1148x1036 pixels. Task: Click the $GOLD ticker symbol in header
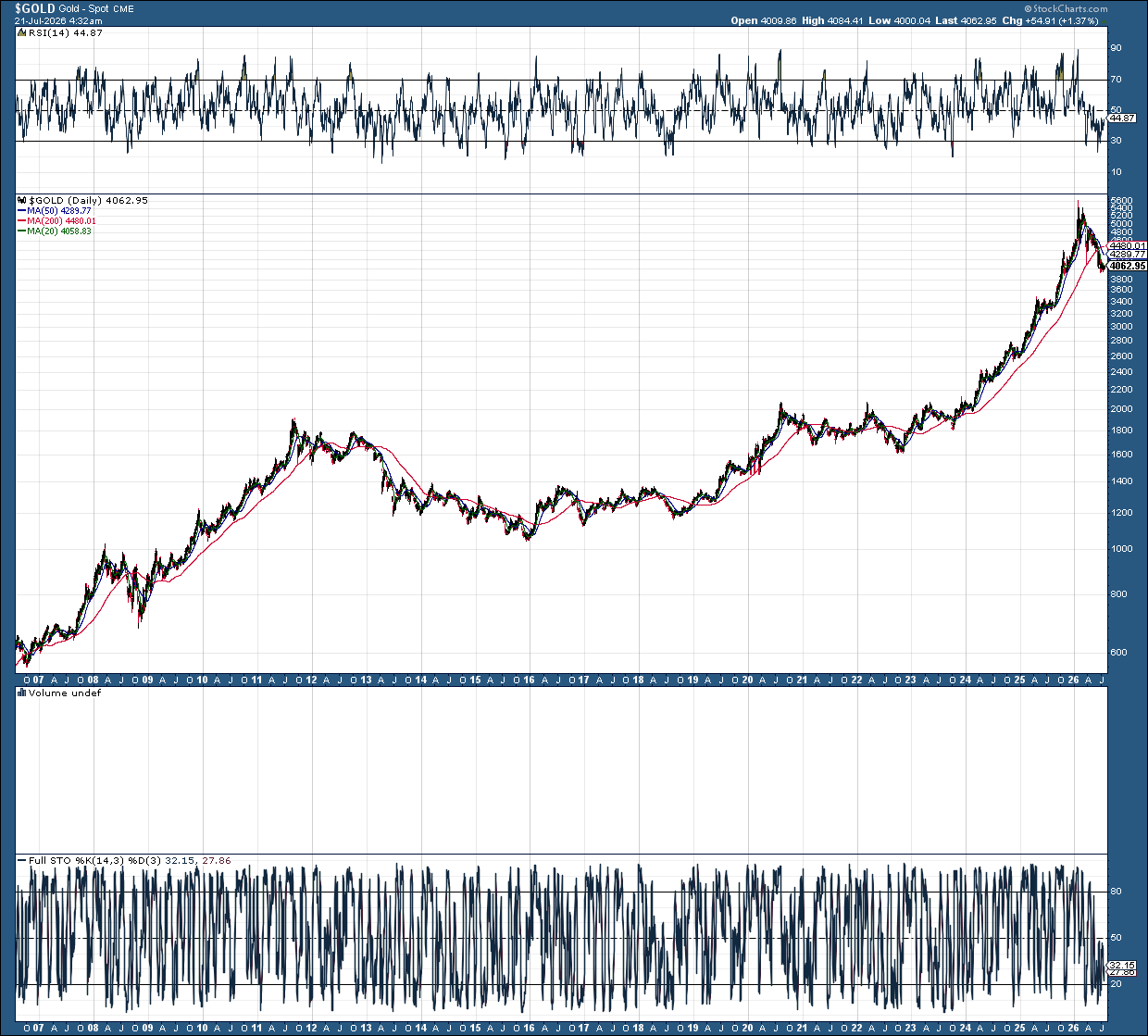pos(34,8)
